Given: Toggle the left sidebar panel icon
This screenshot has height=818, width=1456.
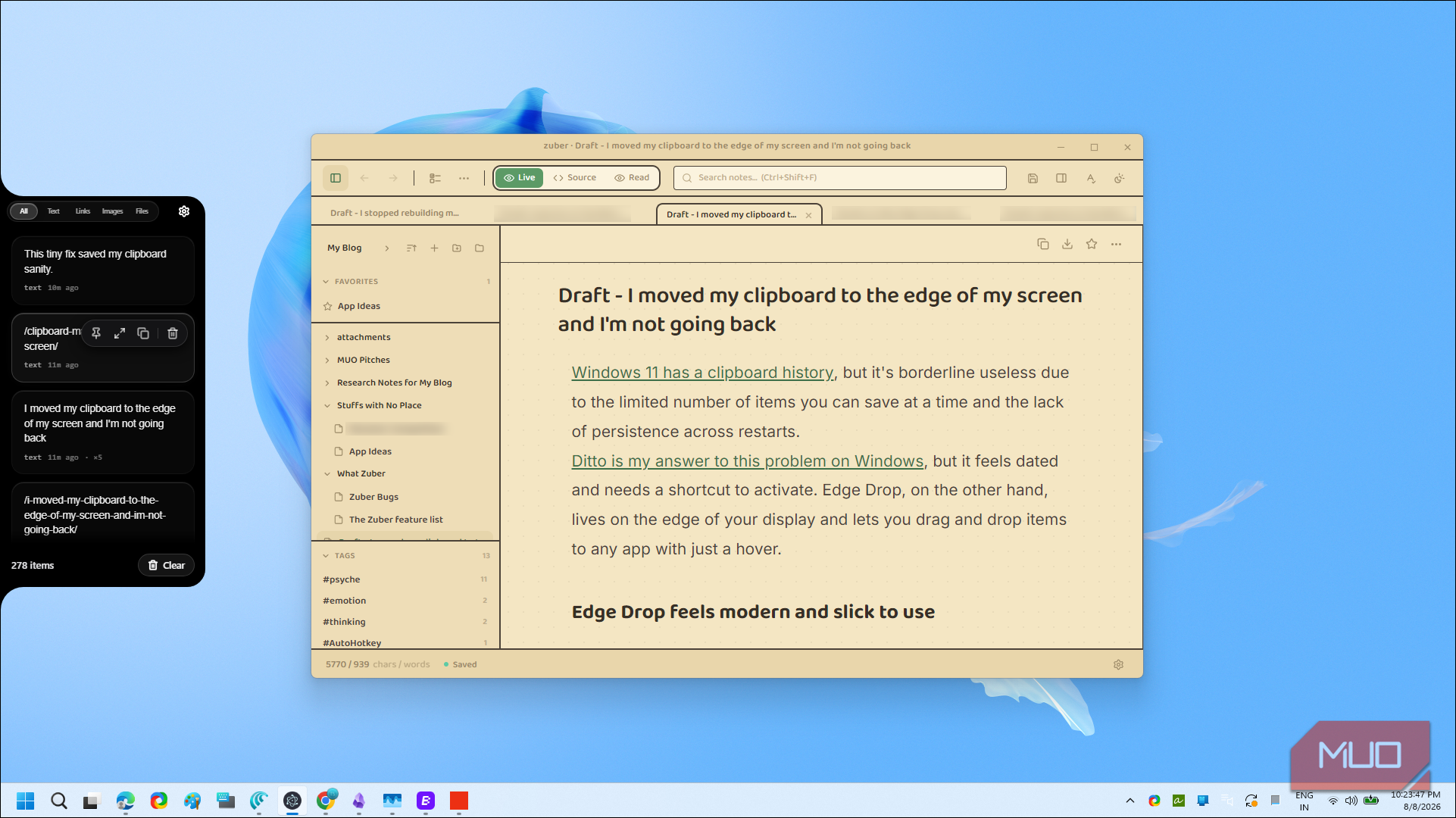Looking at the screenshot, I should tap(336, 178).
